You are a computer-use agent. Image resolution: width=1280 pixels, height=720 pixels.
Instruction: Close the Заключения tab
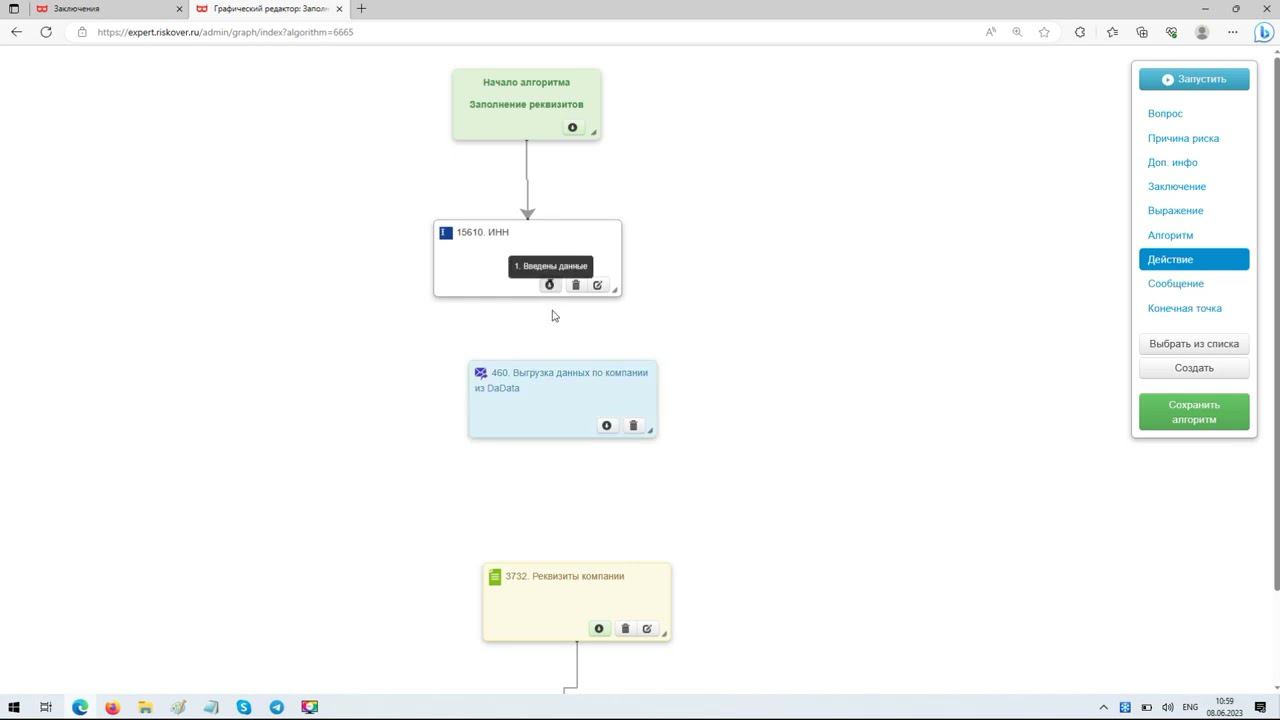(180, 8)
